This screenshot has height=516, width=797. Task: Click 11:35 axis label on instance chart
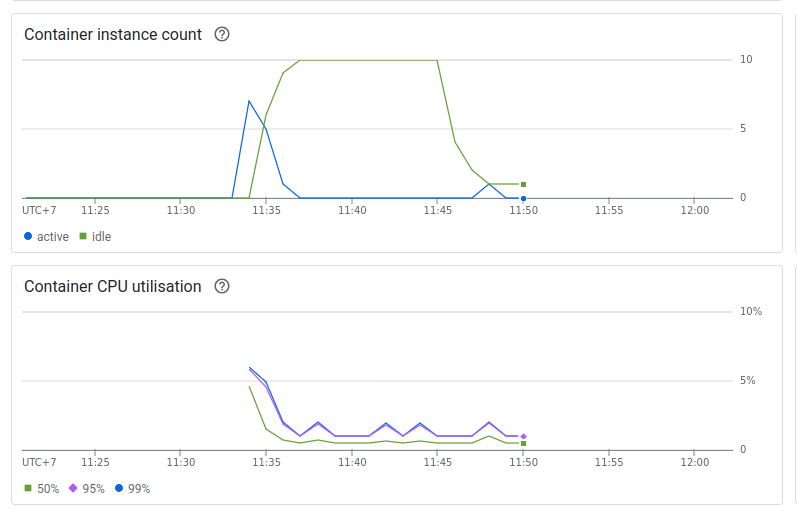pos(266,211)
